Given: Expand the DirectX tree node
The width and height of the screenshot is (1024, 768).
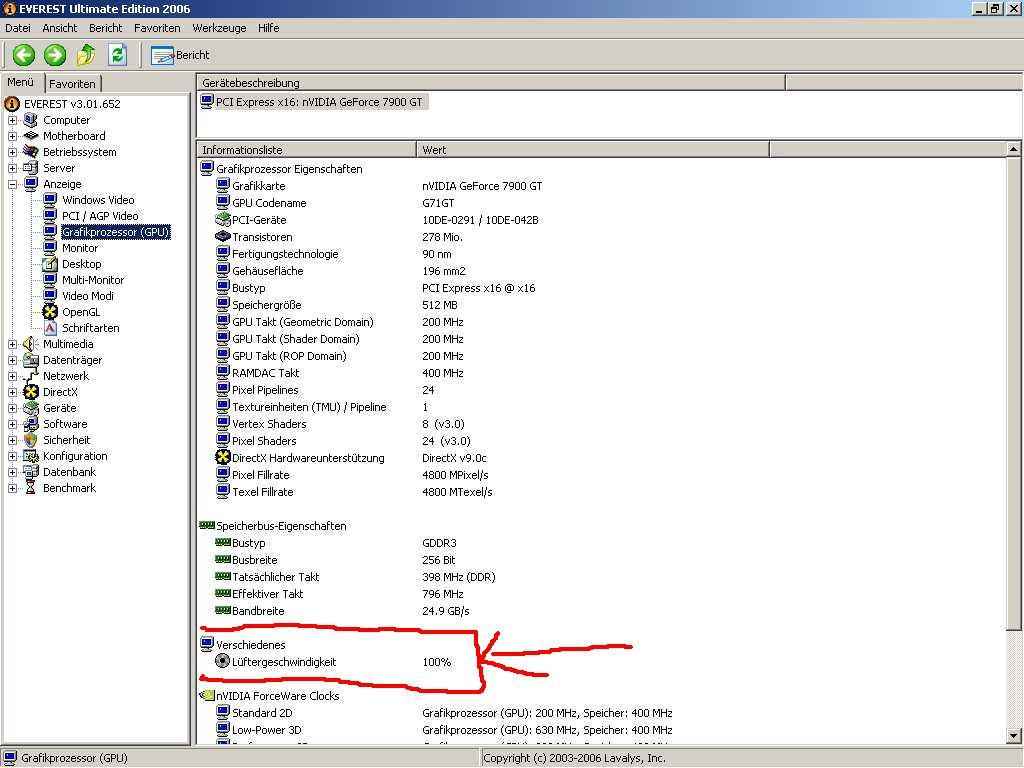Looking at the screenshot, I should click(12, 392).
